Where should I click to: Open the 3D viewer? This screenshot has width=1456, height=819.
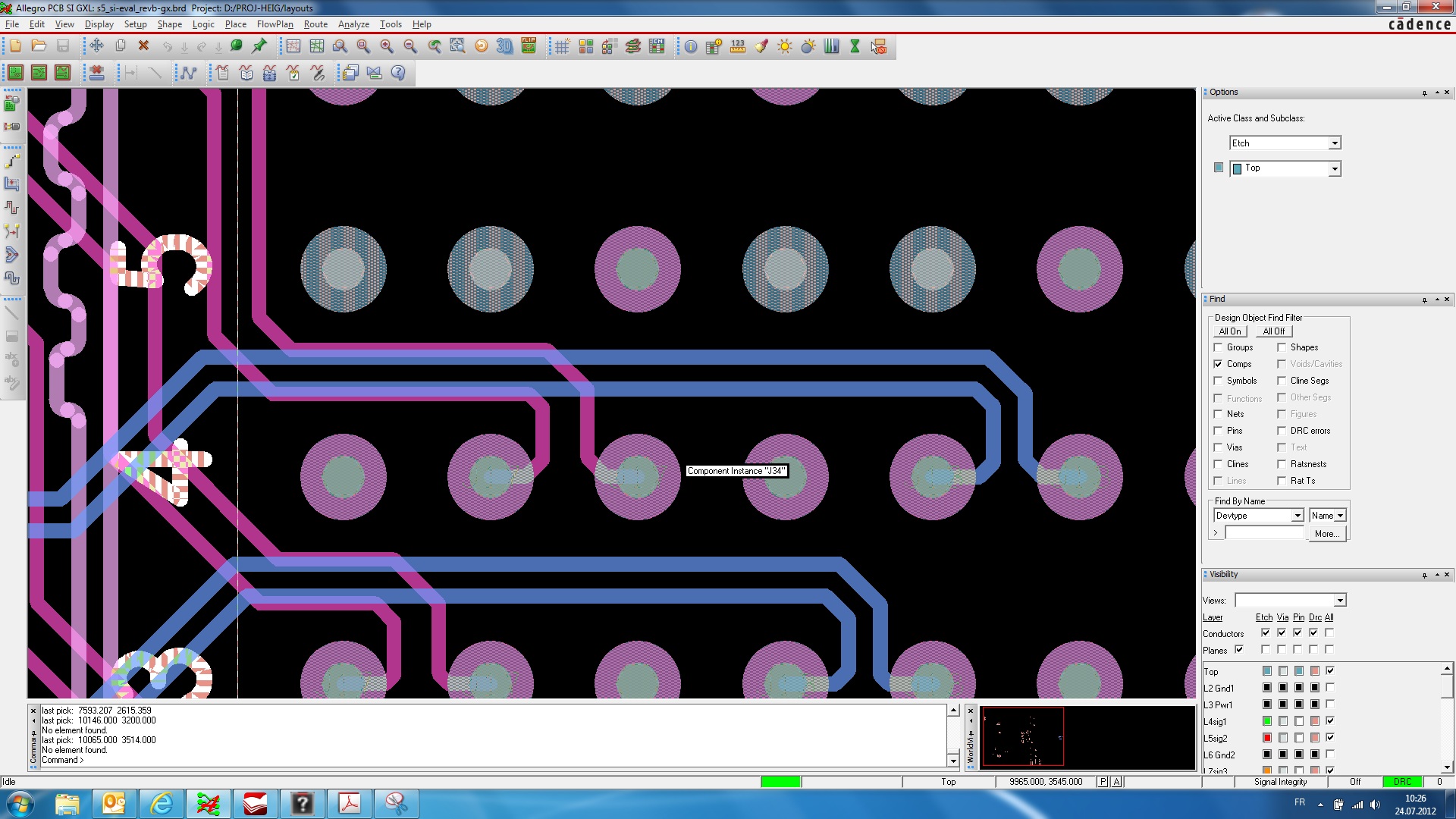pos(503,46)
